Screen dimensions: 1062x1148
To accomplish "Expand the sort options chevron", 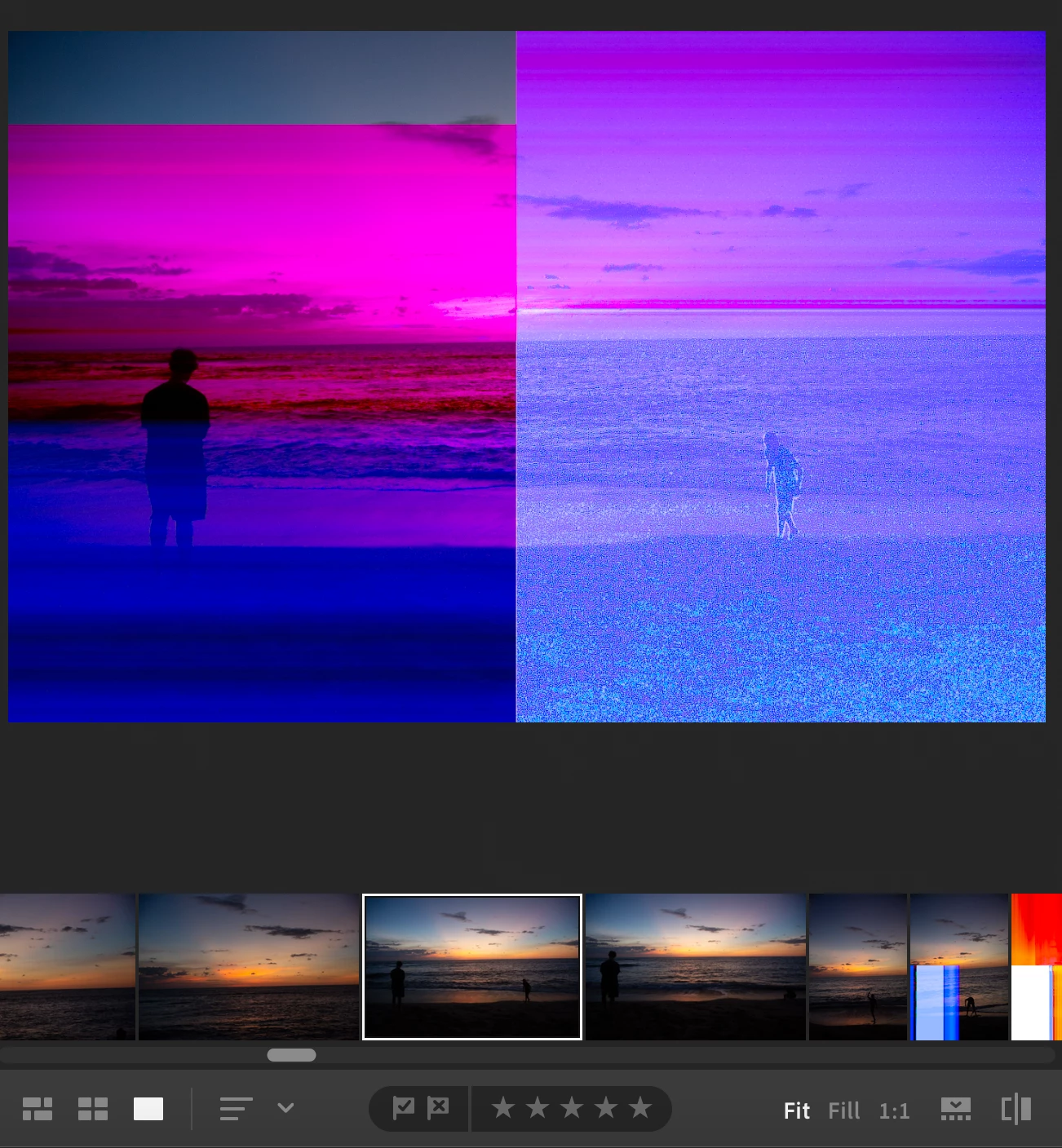I will 285,1108.
